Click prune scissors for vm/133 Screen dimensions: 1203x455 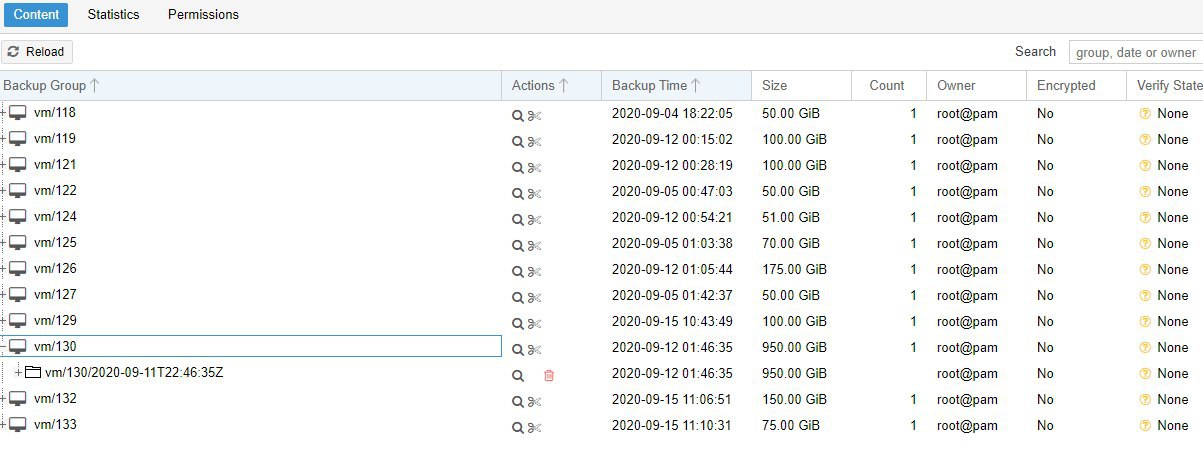(535, 427)
